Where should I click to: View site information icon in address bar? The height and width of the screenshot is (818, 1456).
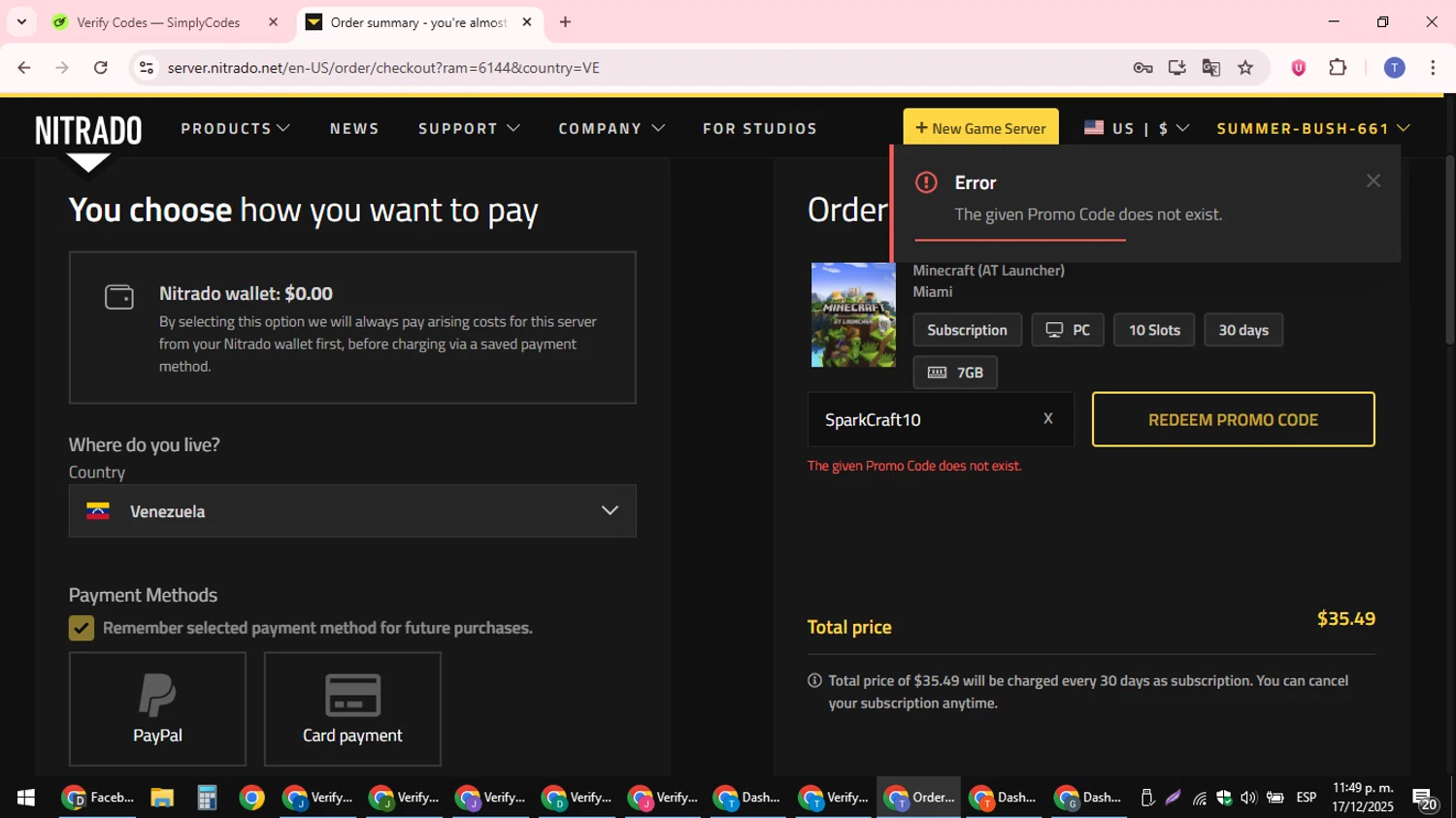(x=147, y=67)
